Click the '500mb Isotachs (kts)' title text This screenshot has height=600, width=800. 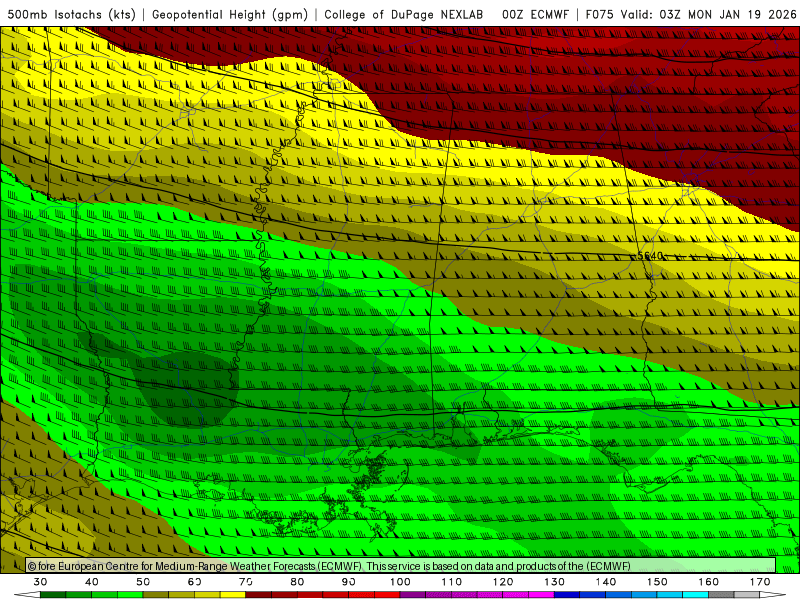[71, 14]
